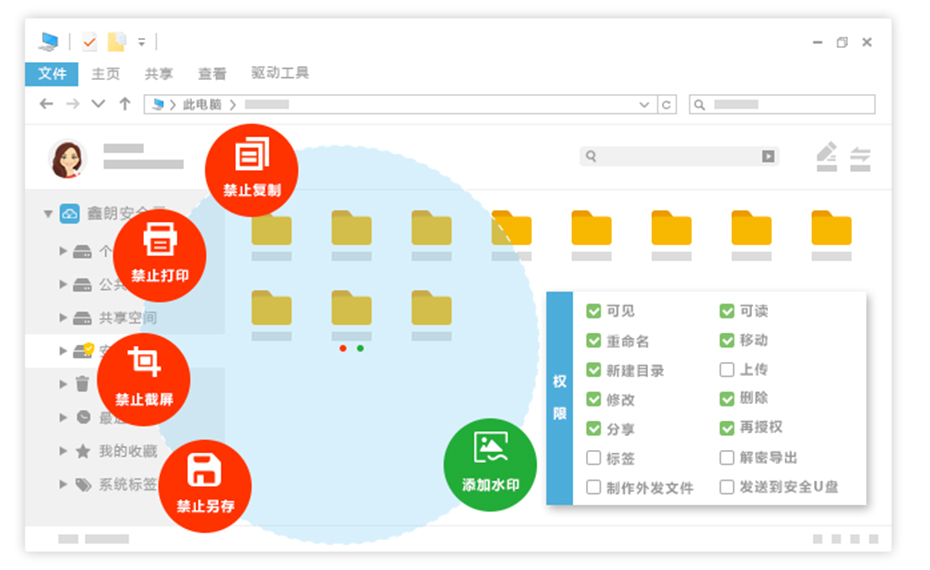Click the transfer arrows icon at top right

coord(860,157)
